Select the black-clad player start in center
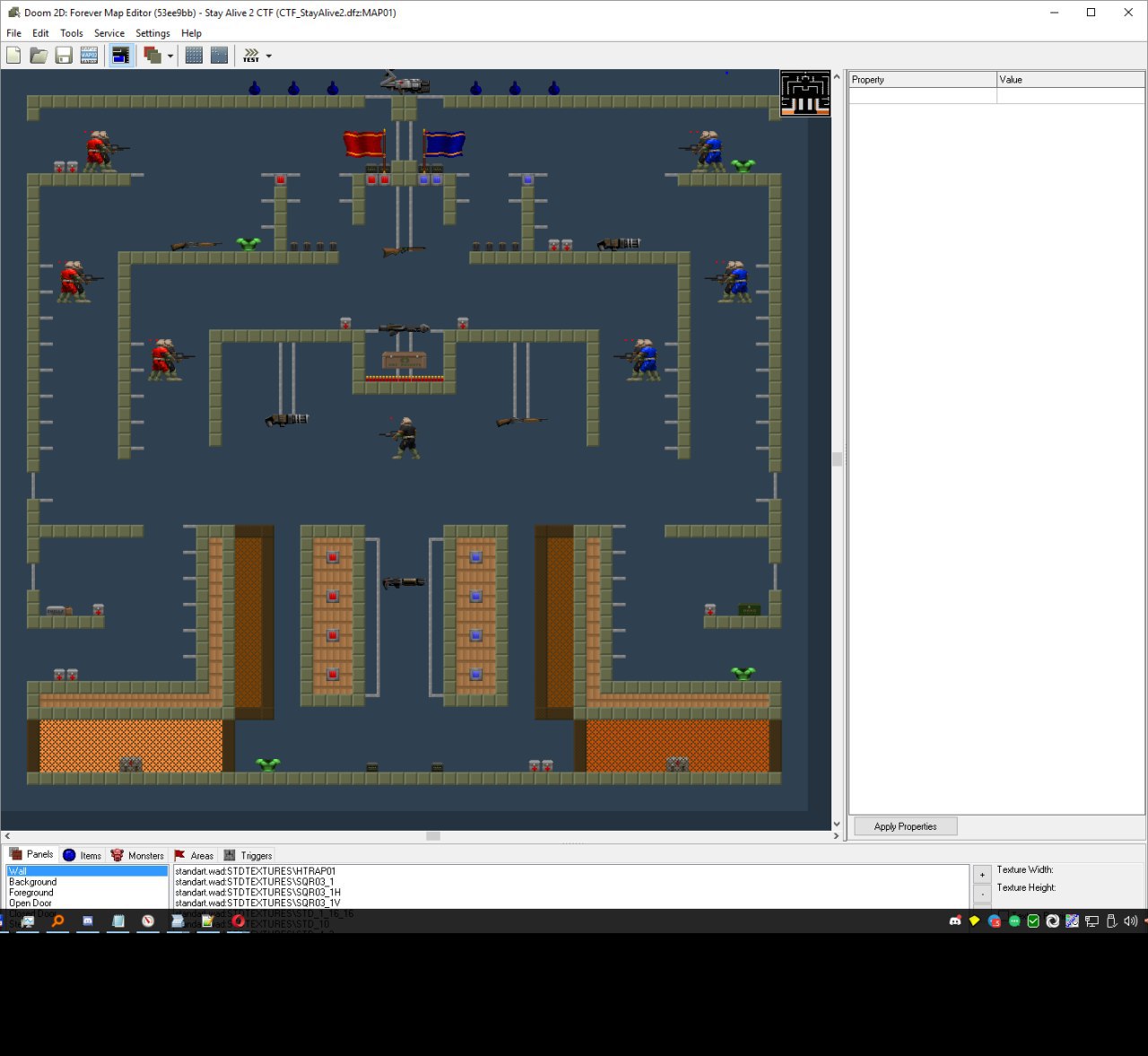Image resolution: width=1148 pixels, height=1056 pixels. [404, 438]
